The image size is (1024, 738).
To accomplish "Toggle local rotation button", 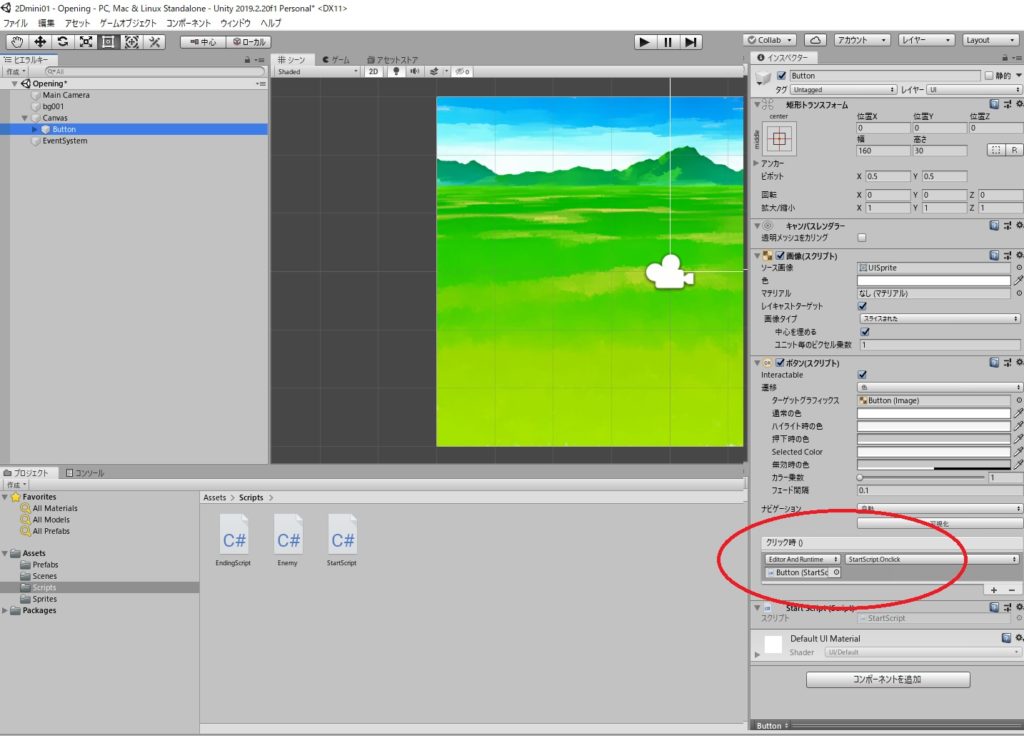I will tap(249, 42).
